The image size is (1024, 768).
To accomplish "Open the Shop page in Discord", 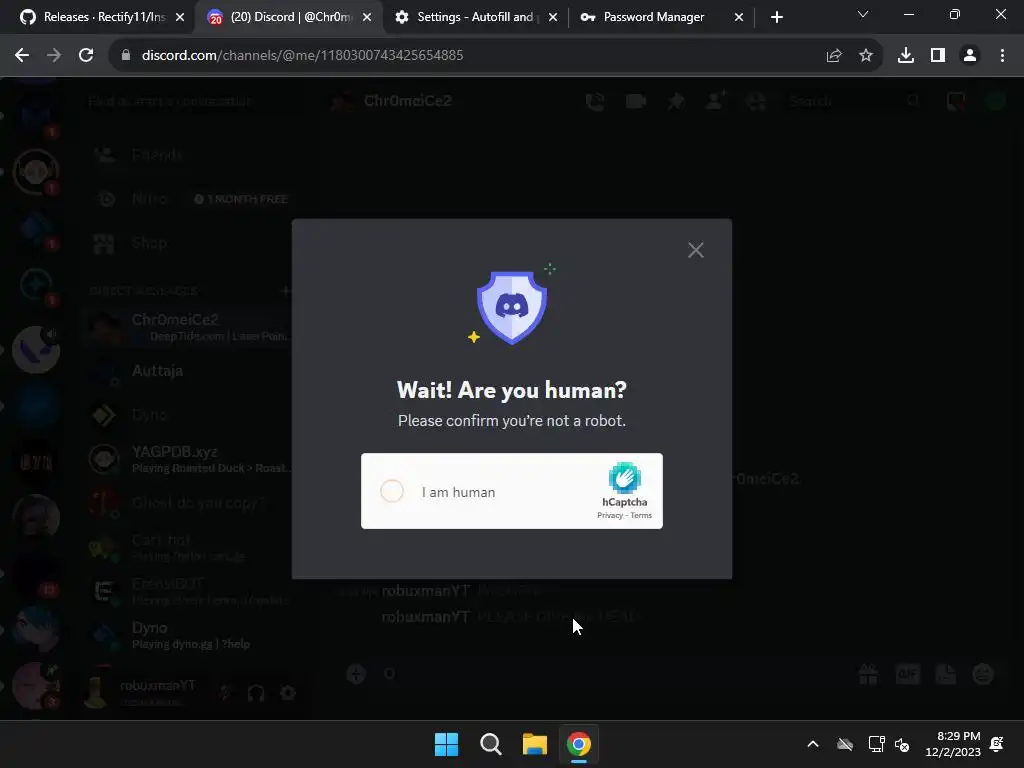I will pos(189,243).
